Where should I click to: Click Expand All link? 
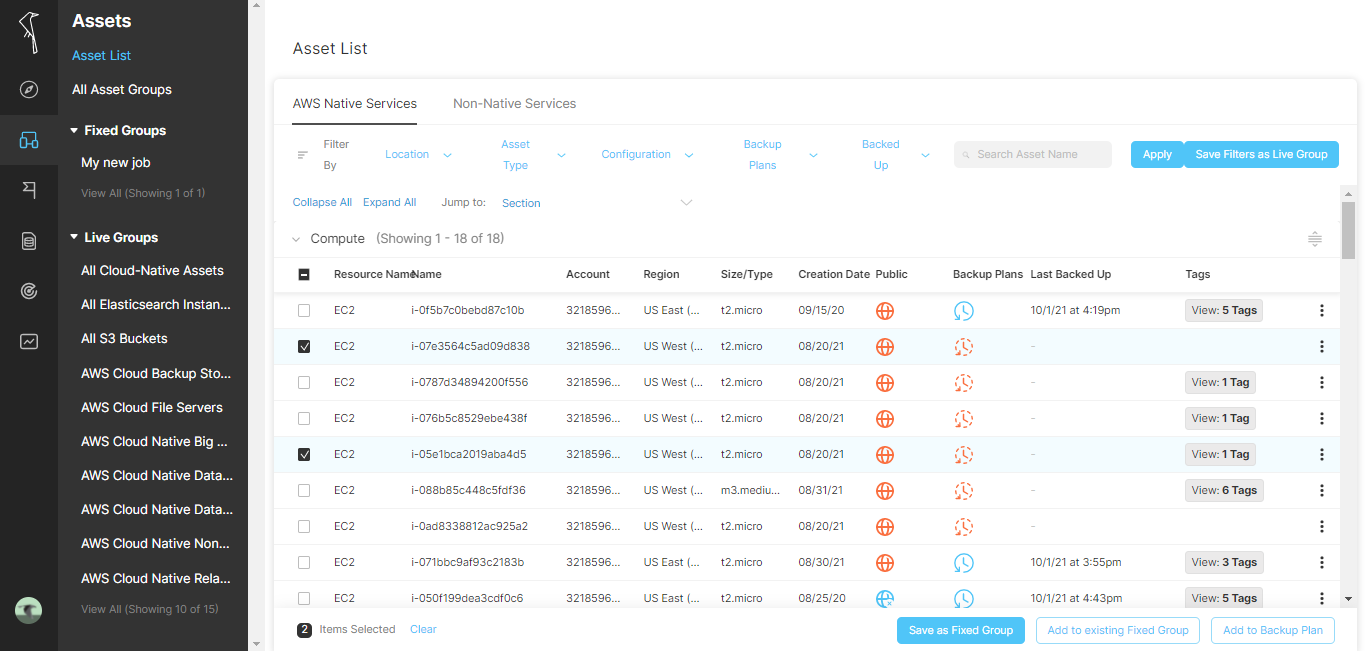[390, 203]
